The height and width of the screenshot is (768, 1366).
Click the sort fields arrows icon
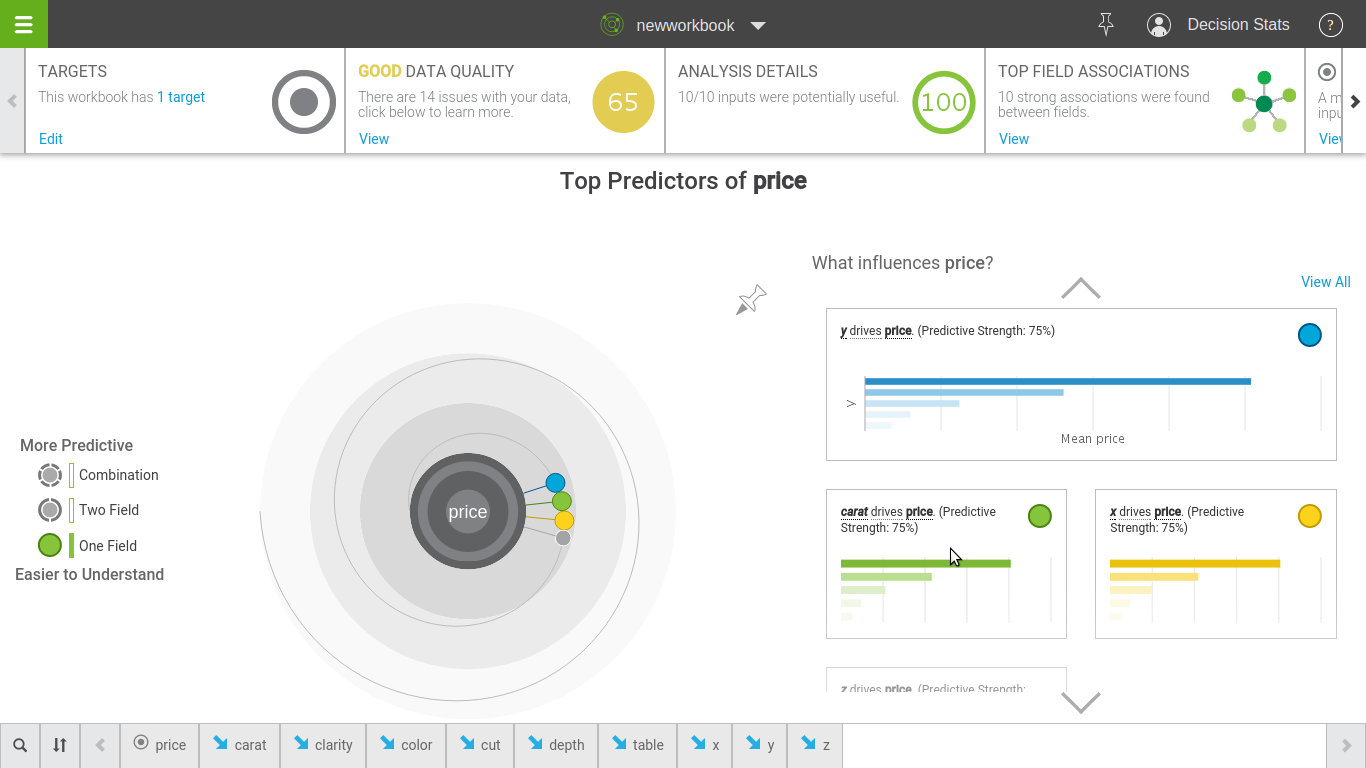(x=60, y=745)
